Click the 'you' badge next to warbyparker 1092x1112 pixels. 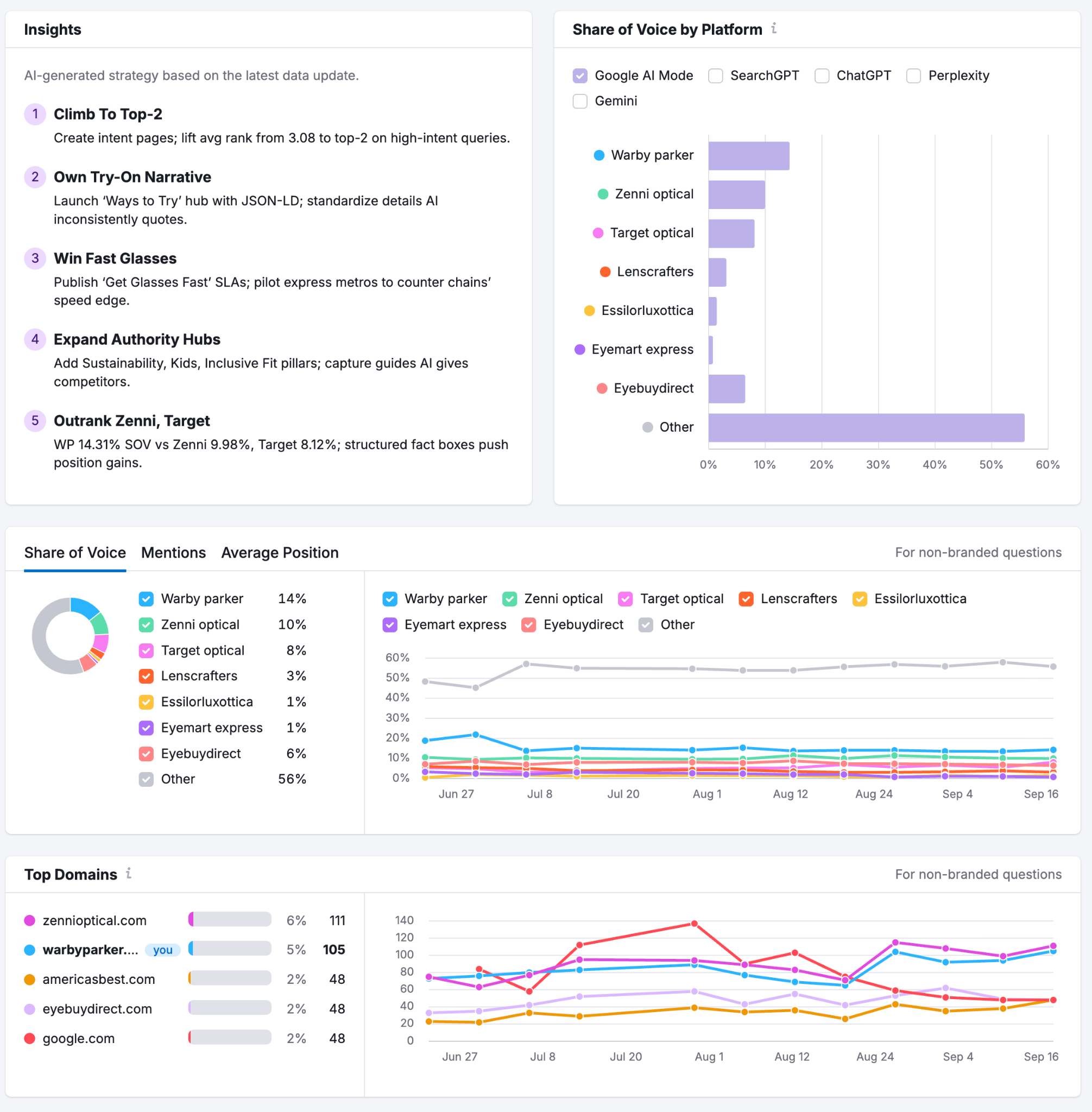(162, 950)
